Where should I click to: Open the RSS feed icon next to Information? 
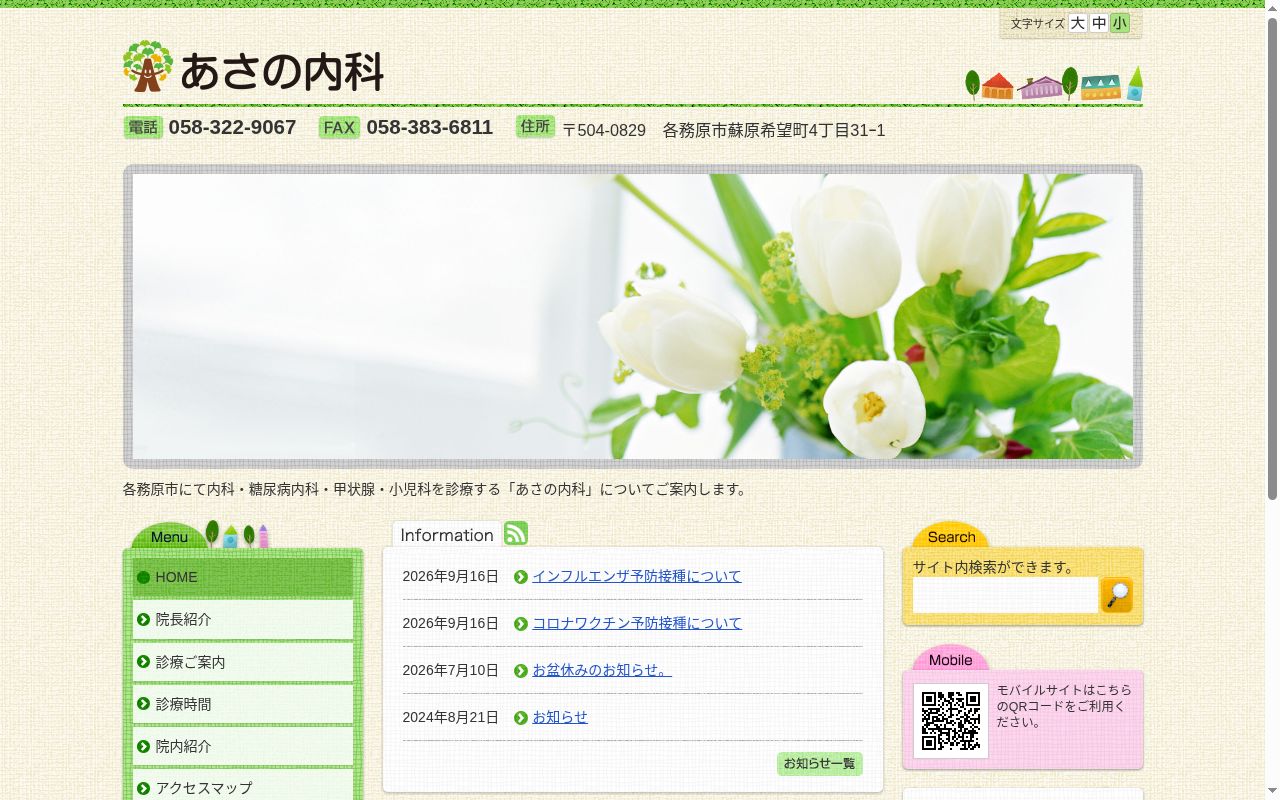516,533
